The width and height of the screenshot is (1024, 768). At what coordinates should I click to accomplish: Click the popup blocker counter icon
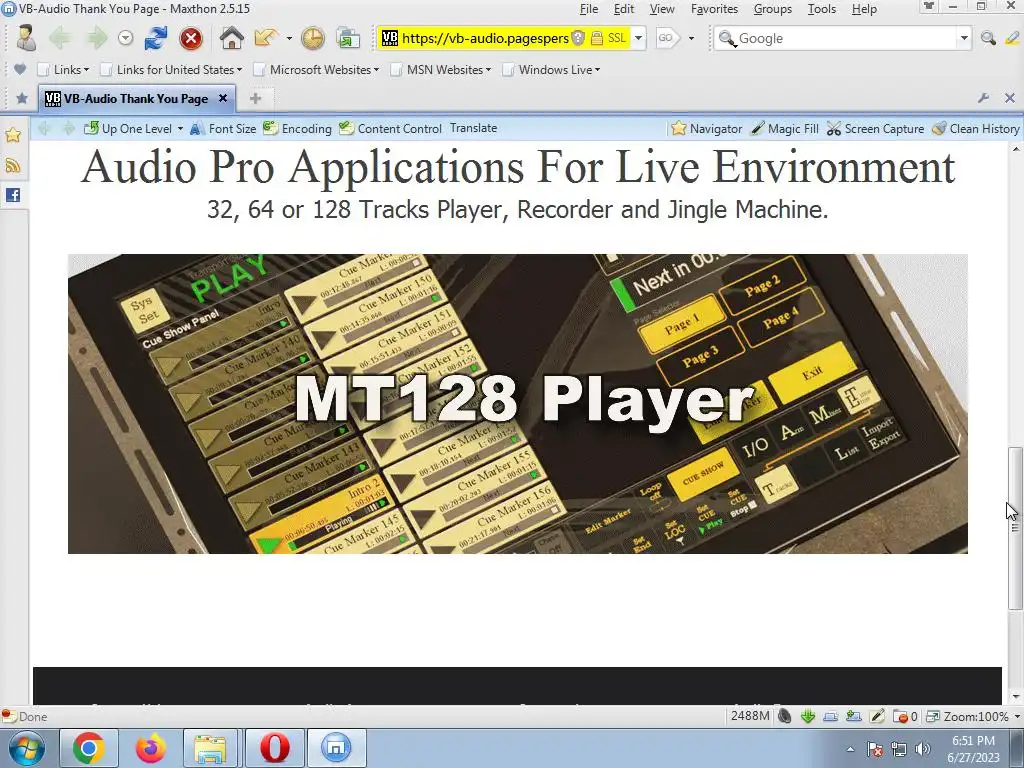tap(905, 716)
